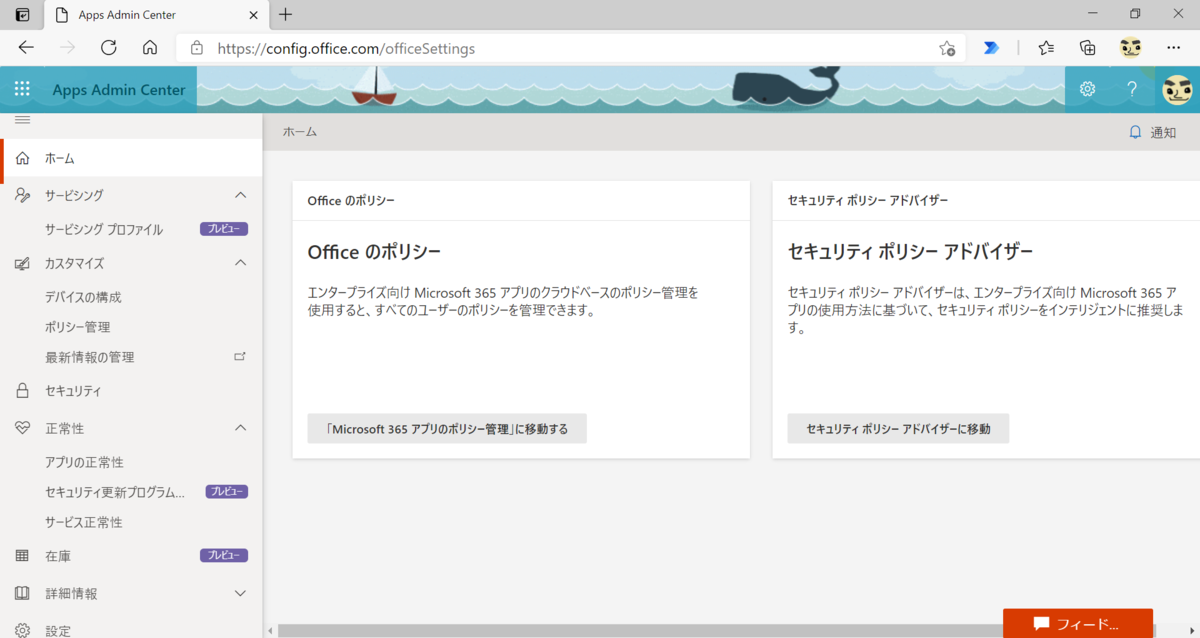Open ポリシー管理
Viewport: 1200px width, 638px height.
coord(77,327)
